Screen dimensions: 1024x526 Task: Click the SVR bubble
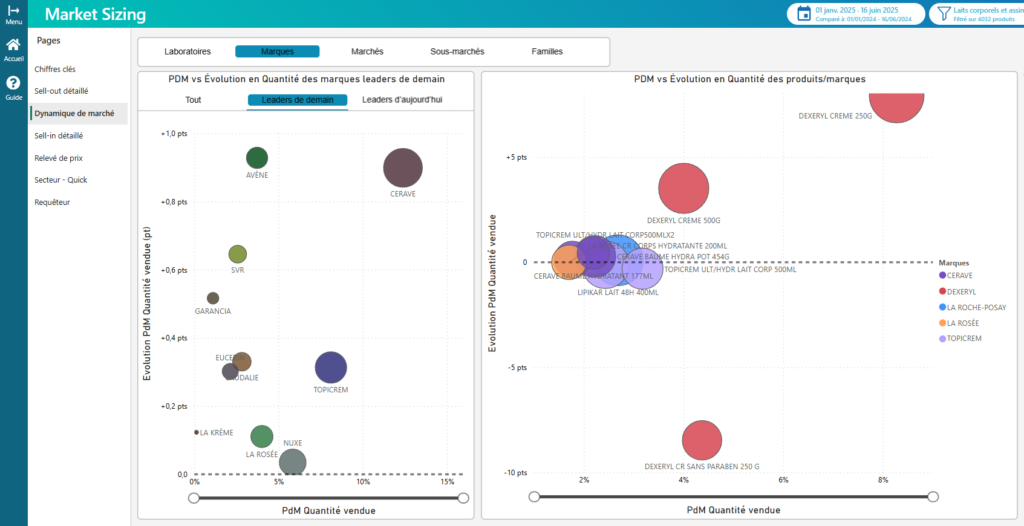click(x=238, y=254)
